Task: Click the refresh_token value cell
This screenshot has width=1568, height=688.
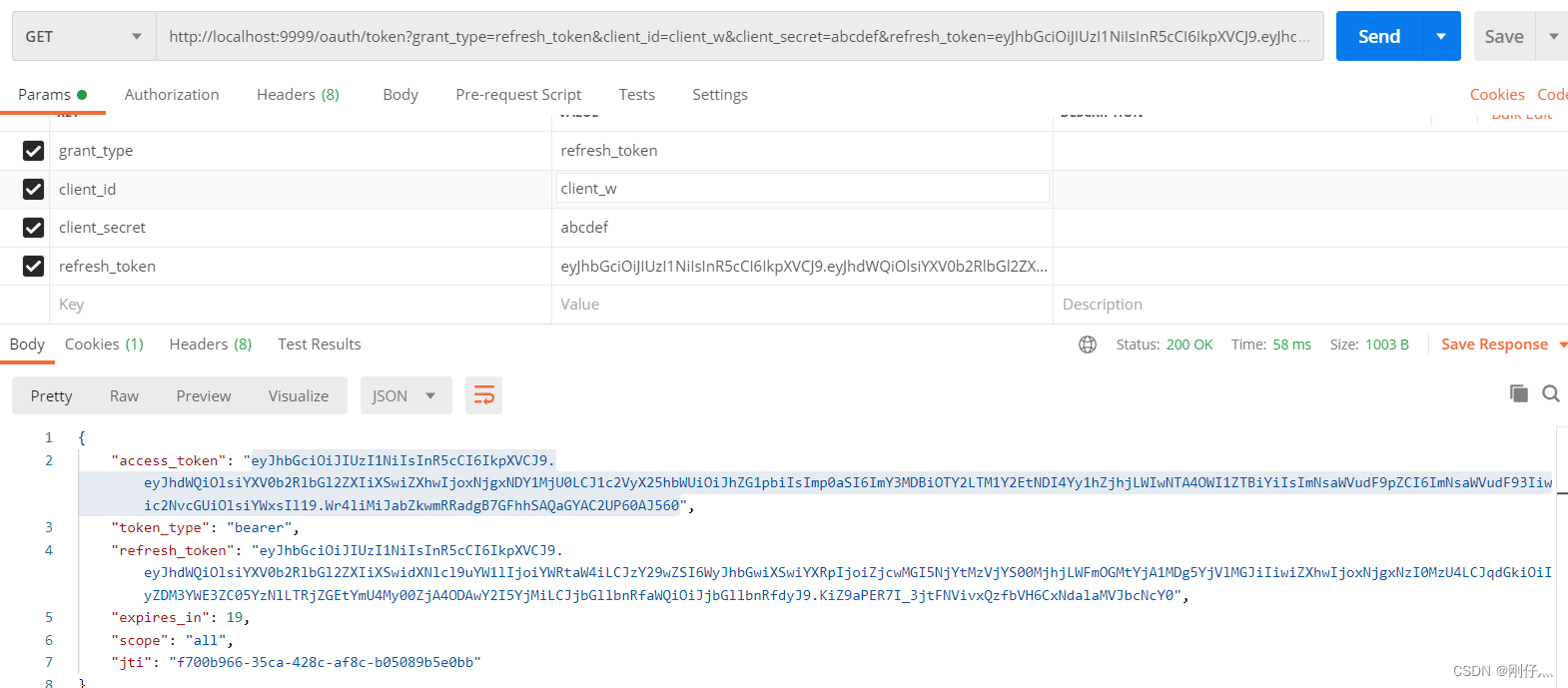Action: [x=802, y=266]
